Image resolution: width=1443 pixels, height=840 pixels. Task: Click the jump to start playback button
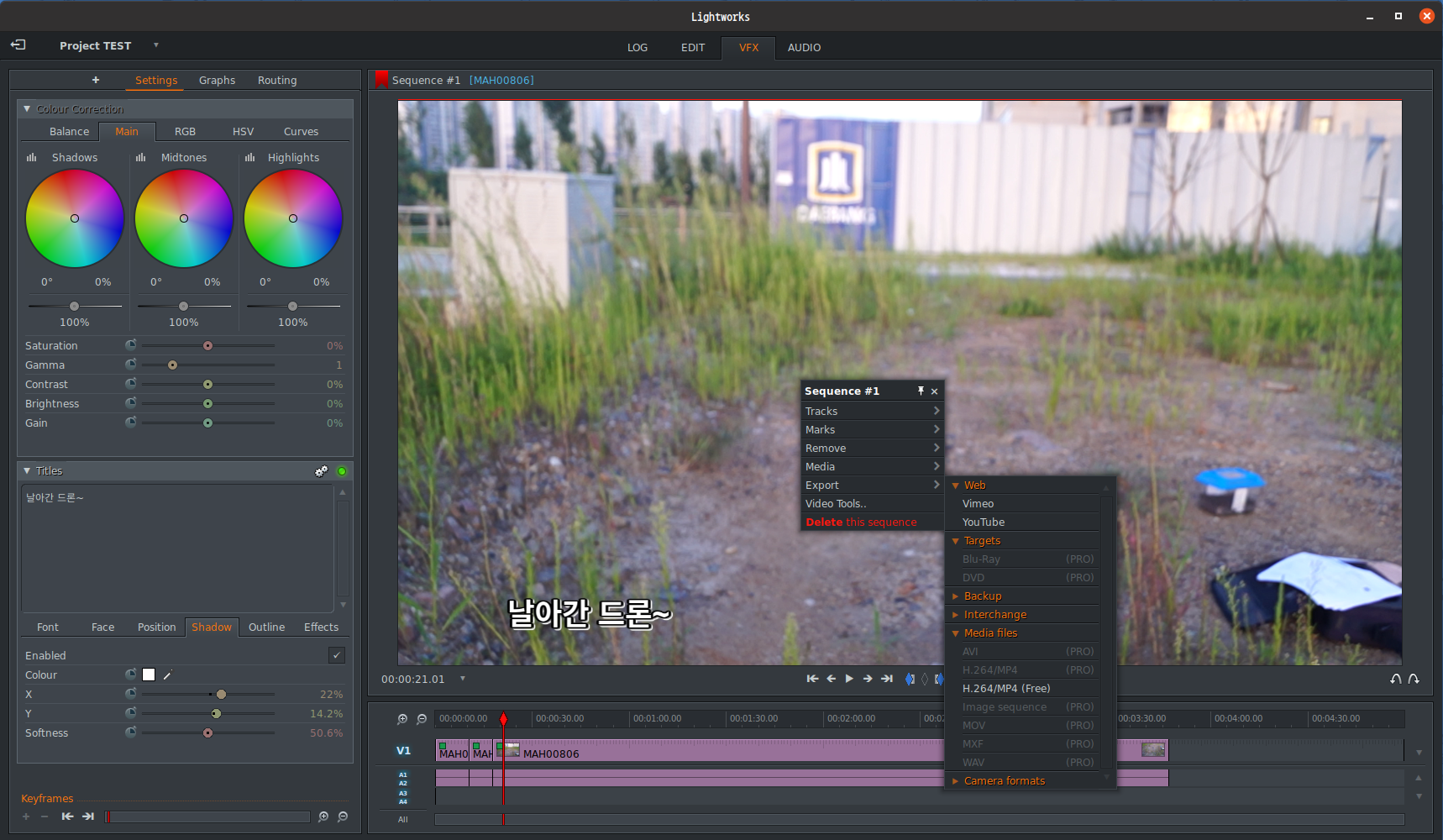coord(812,679)
